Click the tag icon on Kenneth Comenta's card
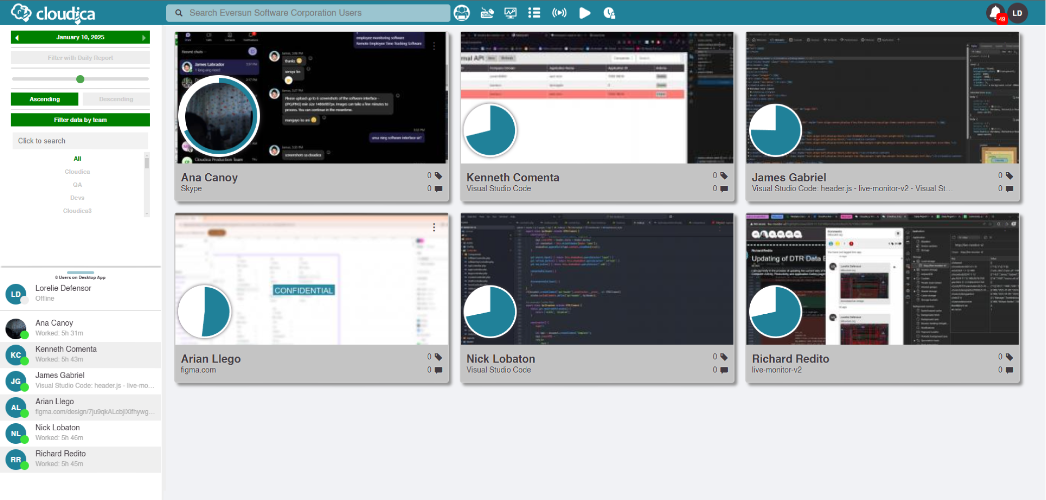Screen dimensions: 1046x500 [724, 176]
